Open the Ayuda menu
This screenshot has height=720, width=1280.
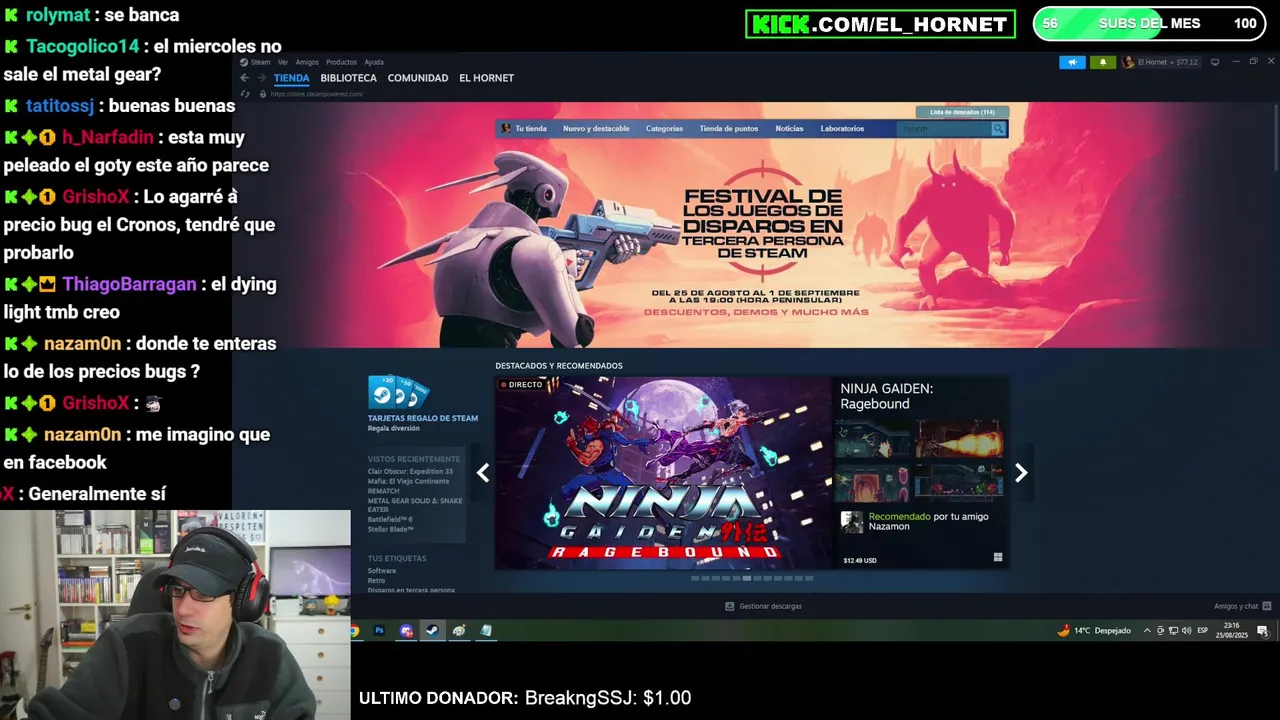[374, 62]
